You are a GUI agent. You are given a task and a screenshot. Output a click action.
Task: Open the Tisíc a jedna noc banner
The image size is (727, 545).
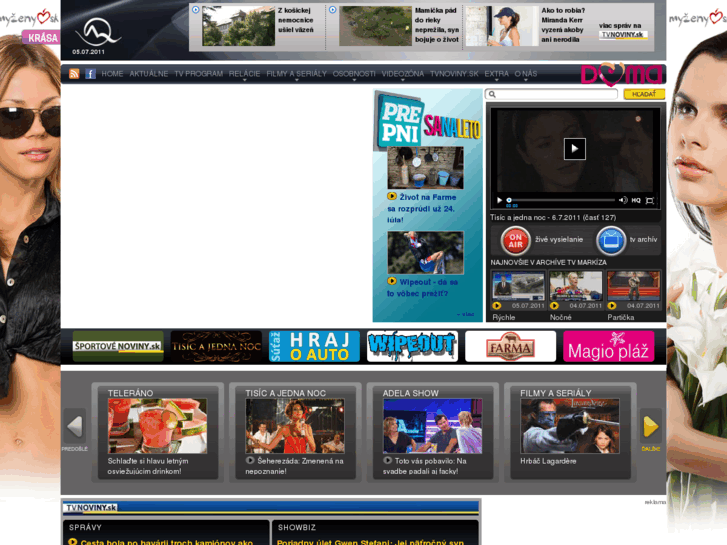216,346
